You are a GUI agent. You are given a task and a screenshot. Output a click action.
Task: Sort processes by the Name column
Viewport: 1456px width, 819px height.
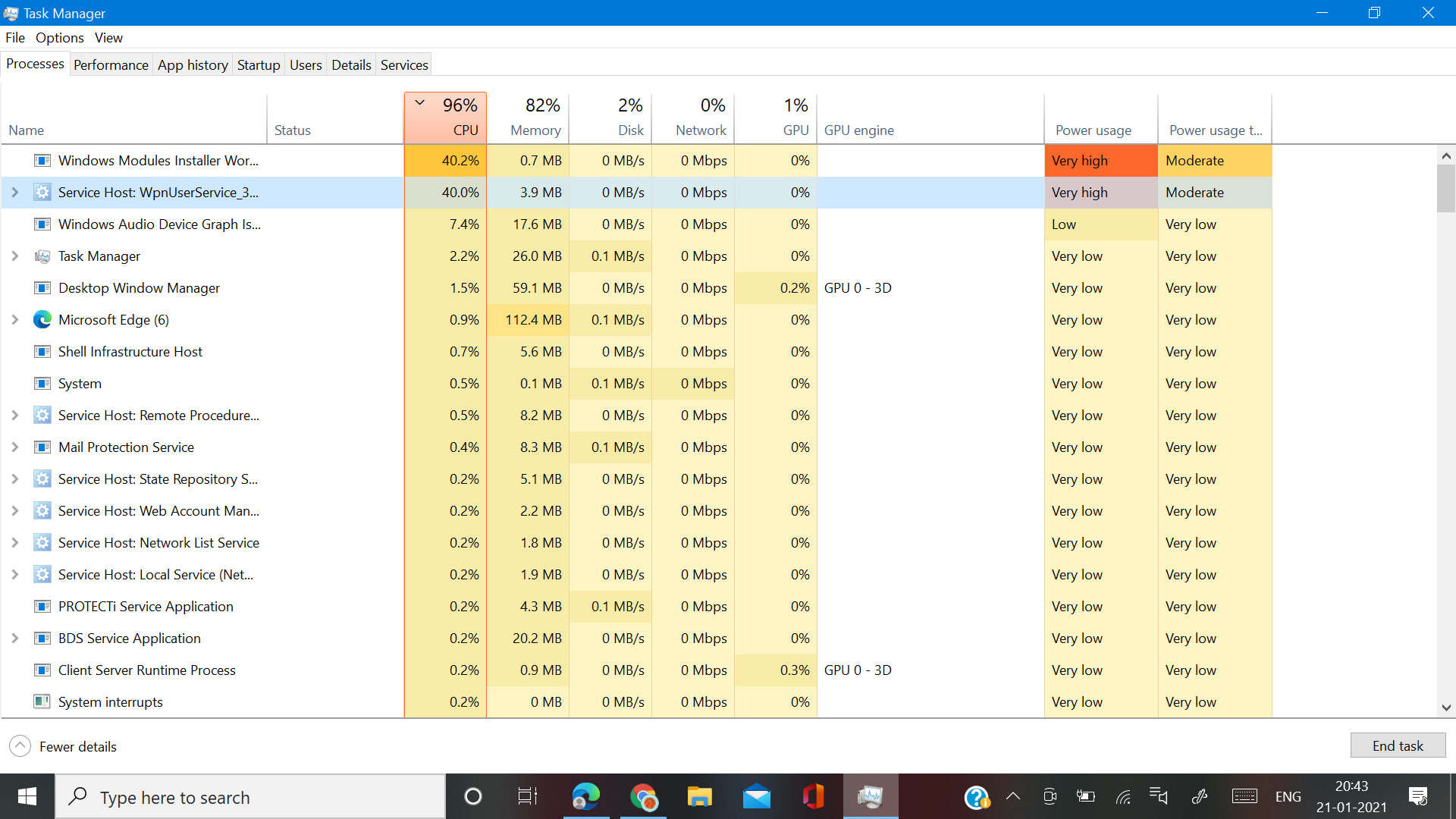tap(134, 118)
